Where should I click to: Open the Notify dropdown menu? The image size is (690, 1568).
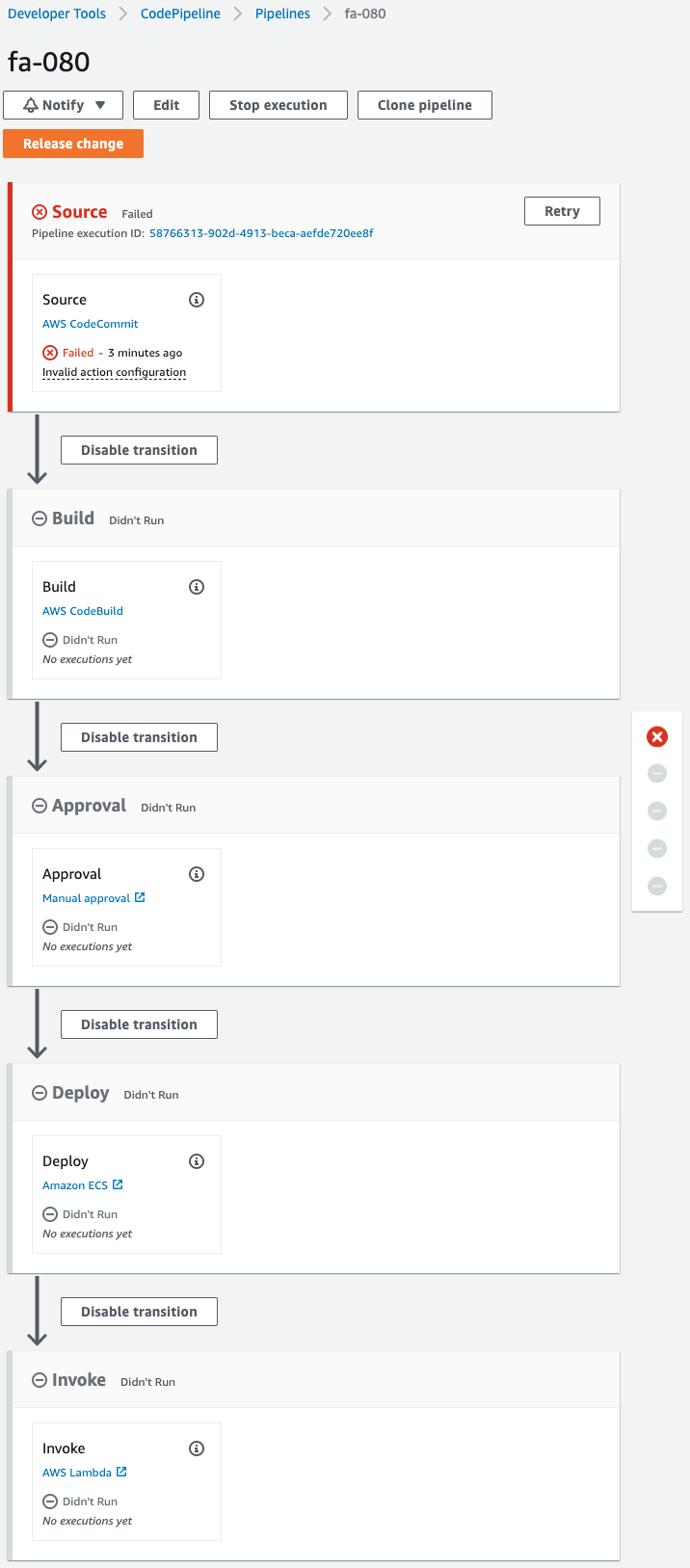[x=64, y=105]
